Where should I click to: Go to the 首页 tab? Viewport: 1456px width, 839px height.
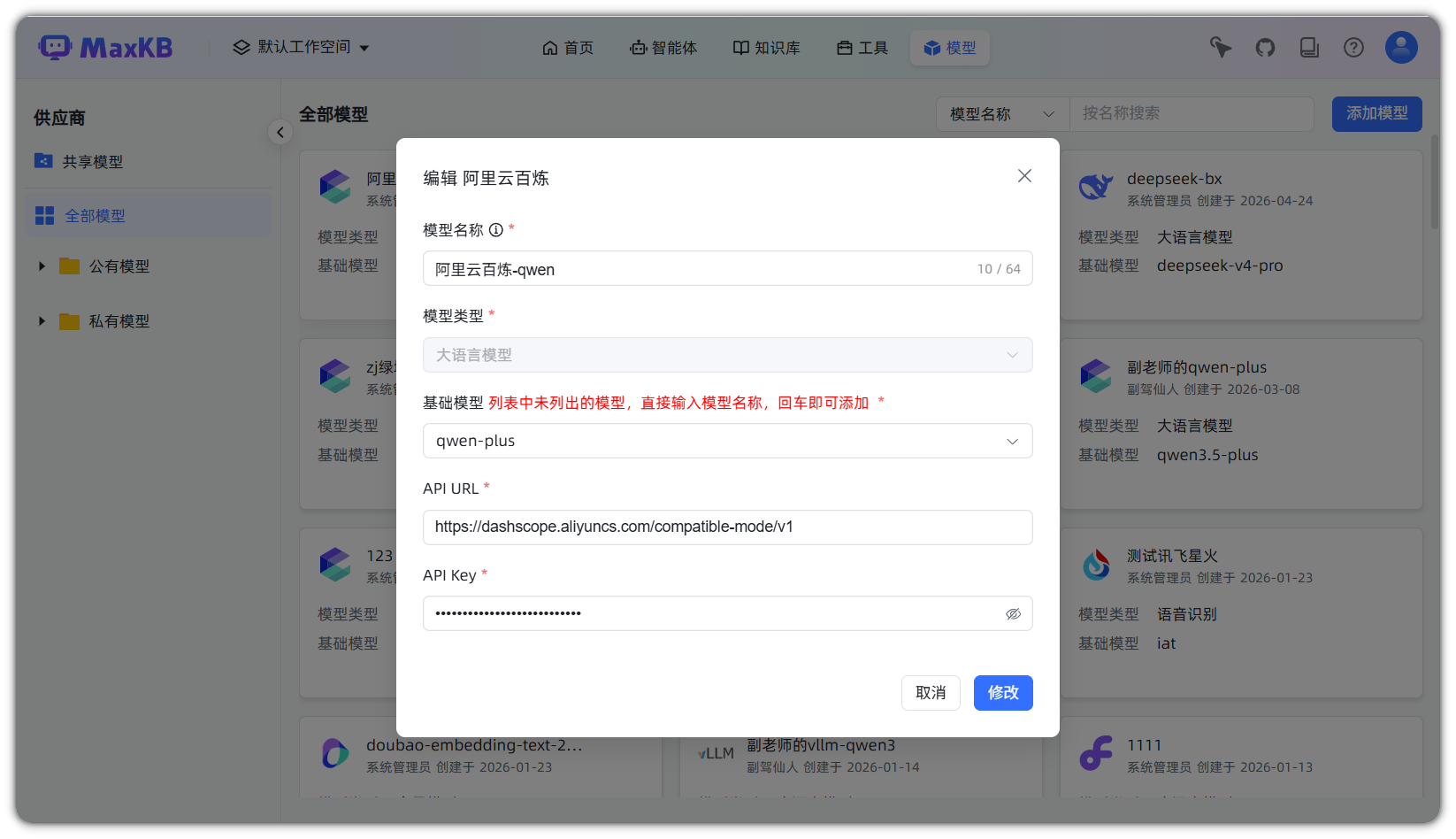click(568, 48)
